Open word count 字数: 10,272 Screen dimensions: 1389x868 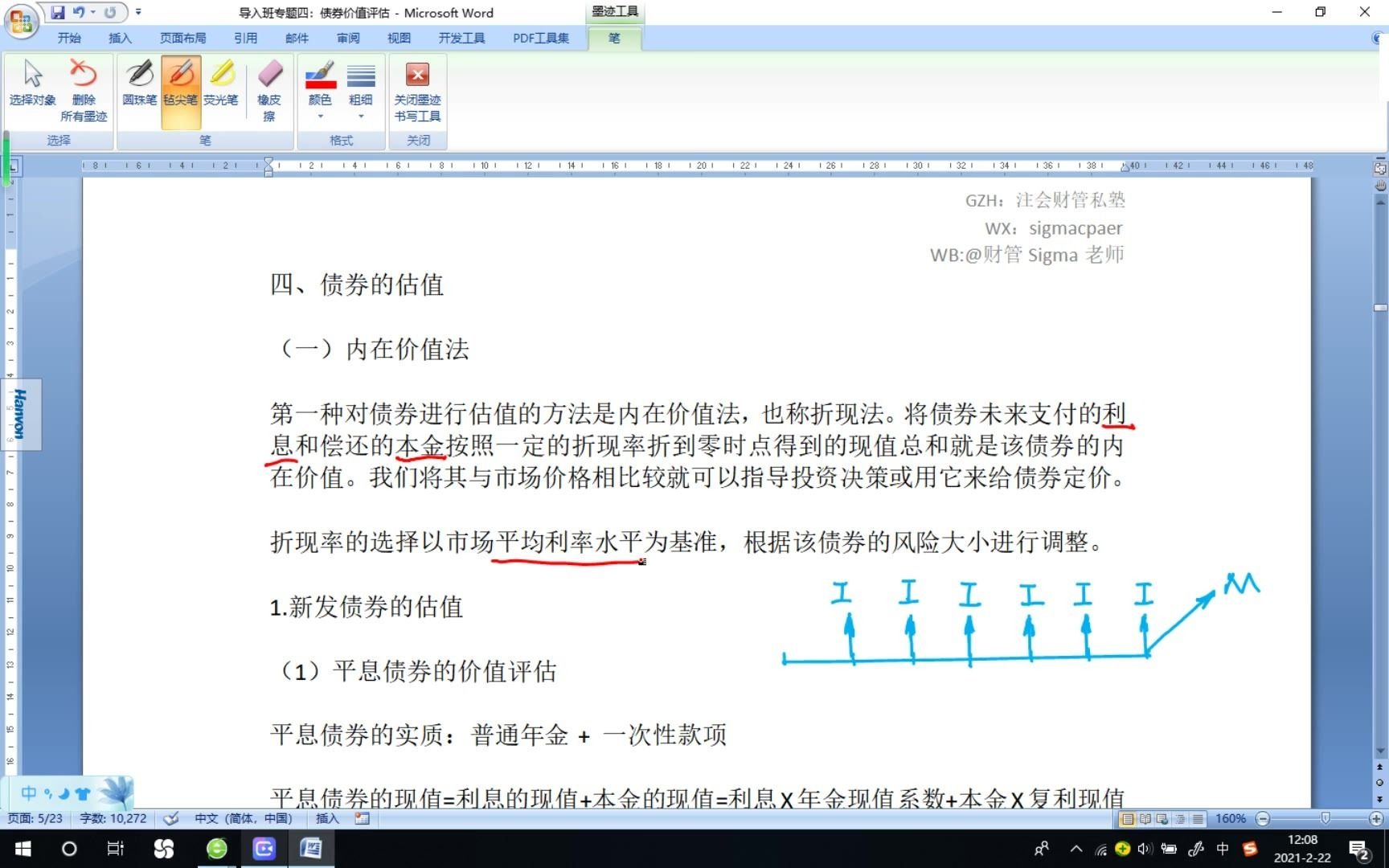tap(113, 818)
